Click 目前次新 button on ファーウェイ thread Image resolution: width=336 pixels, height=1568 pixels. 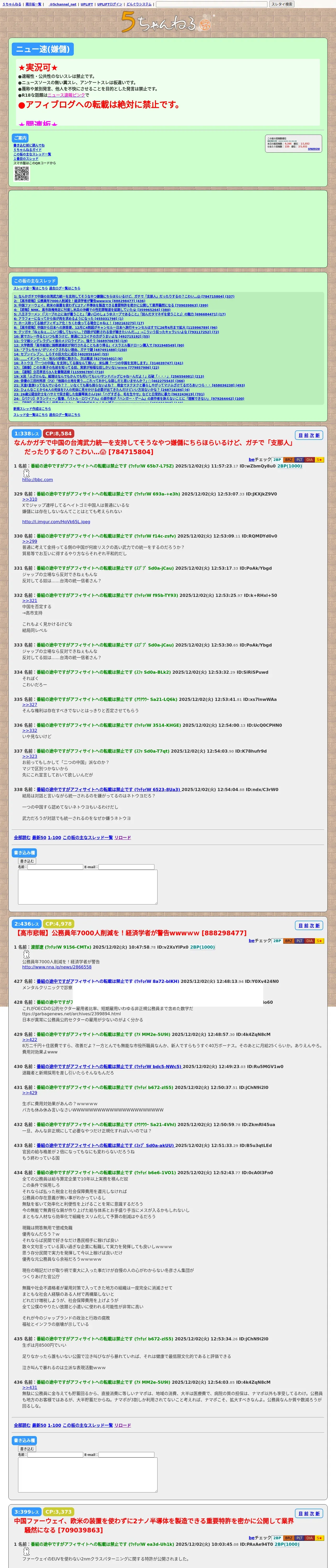click(x=309, y=1513)
